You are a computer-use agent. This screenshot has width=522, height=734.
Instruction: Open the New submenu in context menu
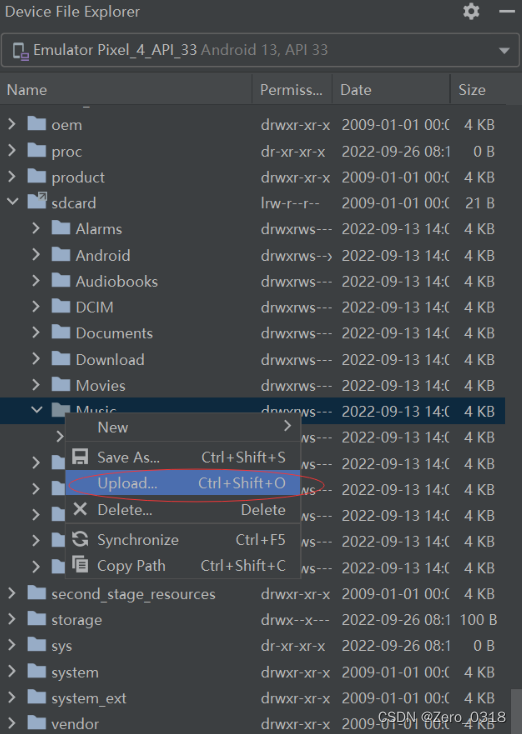click(183, 427)
